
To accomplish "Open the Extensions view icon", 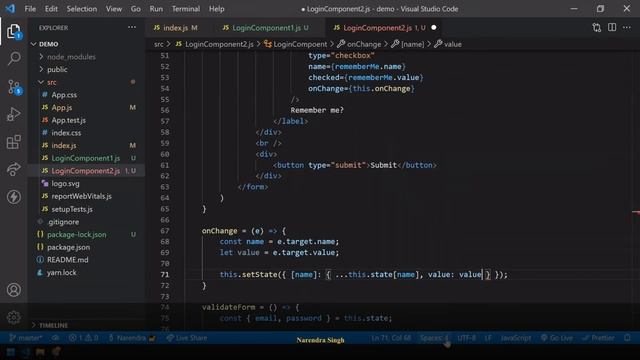I will tap(13, 142).
